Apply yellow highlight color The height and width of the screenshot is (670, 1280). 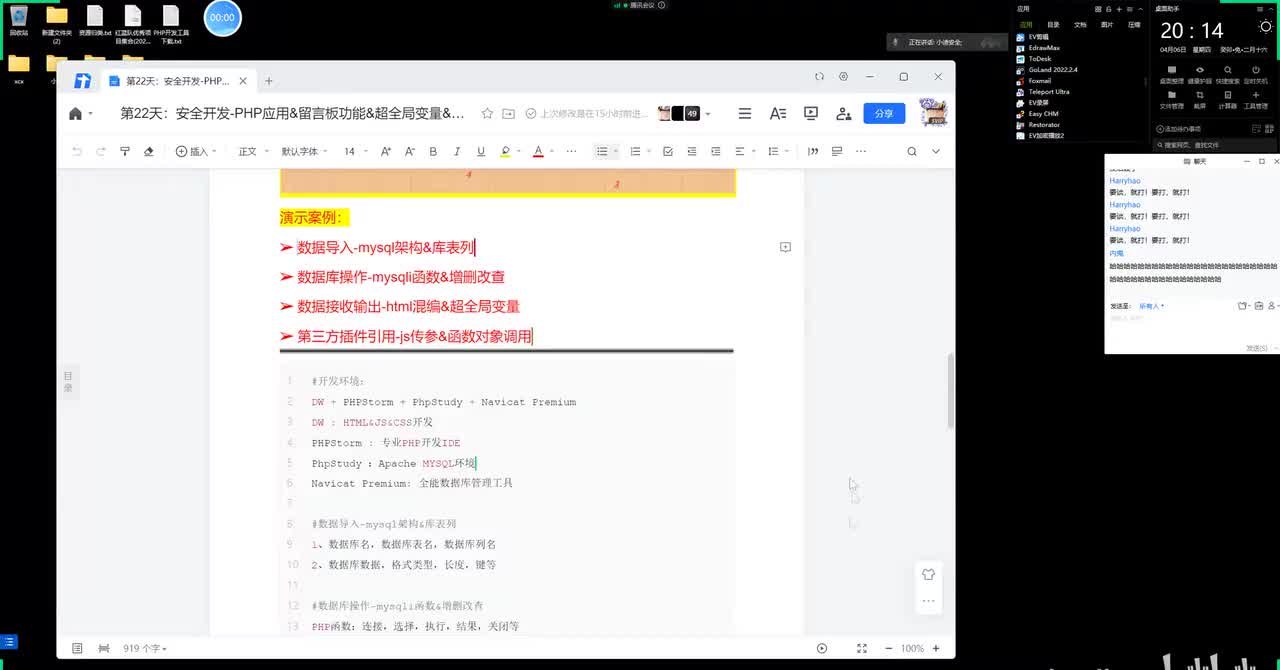pyautogui.click(x=505, y=151)
